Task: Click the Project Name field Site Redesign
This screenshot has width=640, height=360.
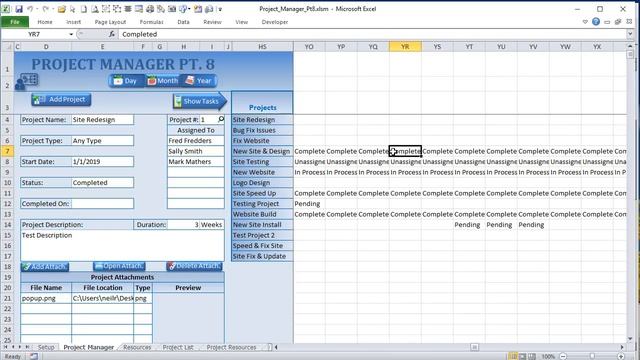Action: [x=102, y=120]
